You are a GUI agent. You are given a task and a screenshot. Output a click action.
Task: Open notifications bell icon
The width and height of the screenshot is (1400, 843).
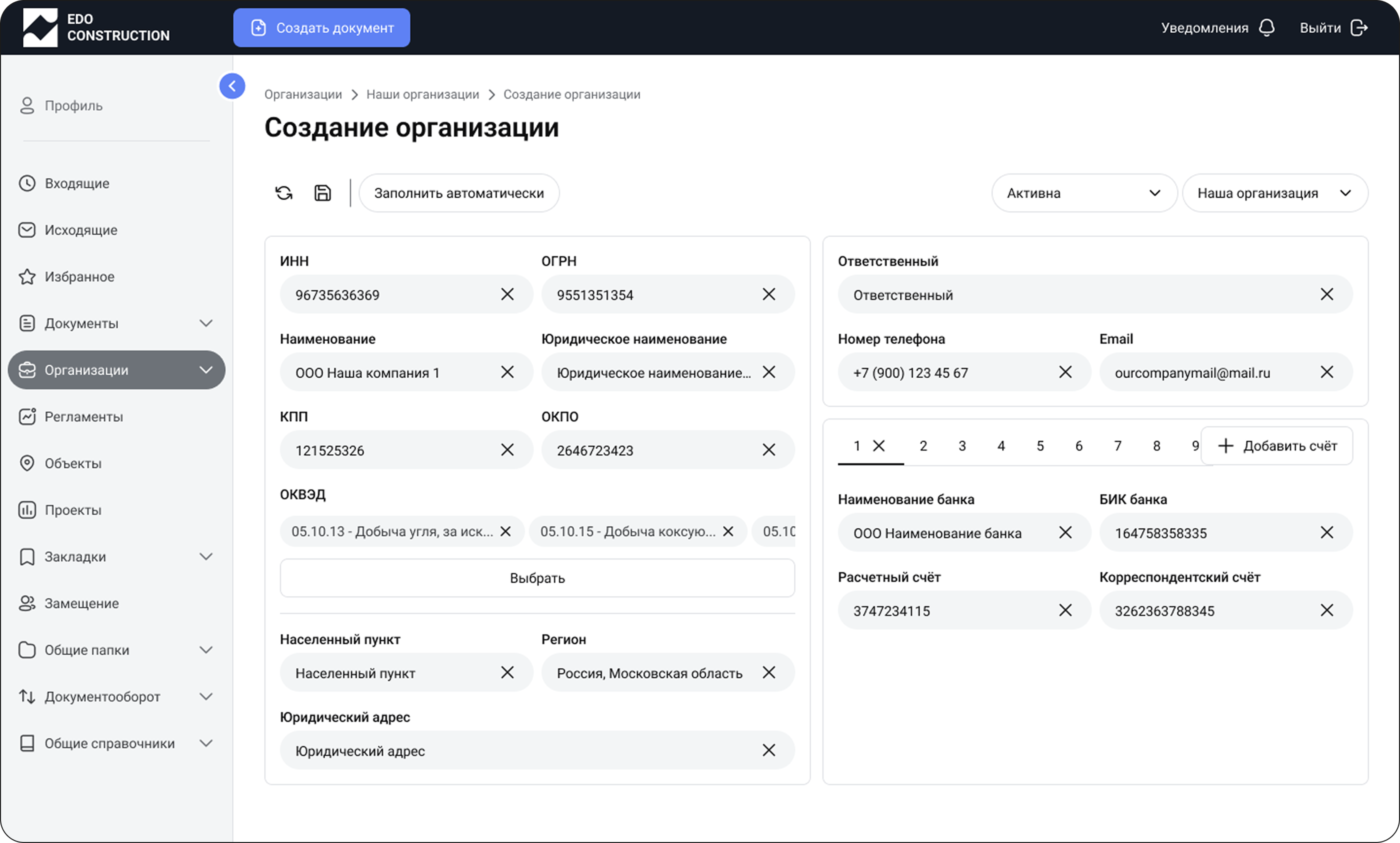point(1267,27)
